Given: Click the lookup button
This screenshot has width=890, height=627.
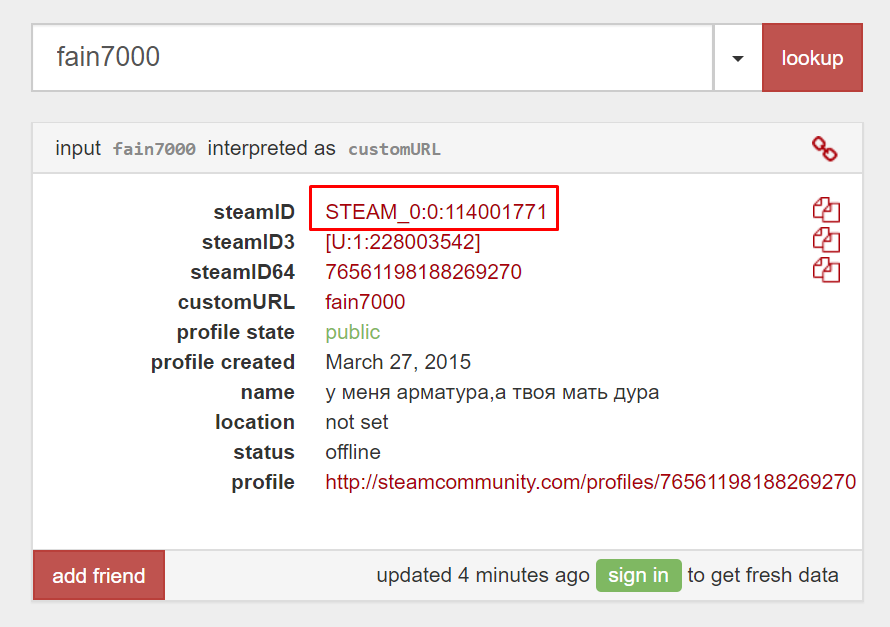Looking at the screenshot, I should (x=812, y=57).
